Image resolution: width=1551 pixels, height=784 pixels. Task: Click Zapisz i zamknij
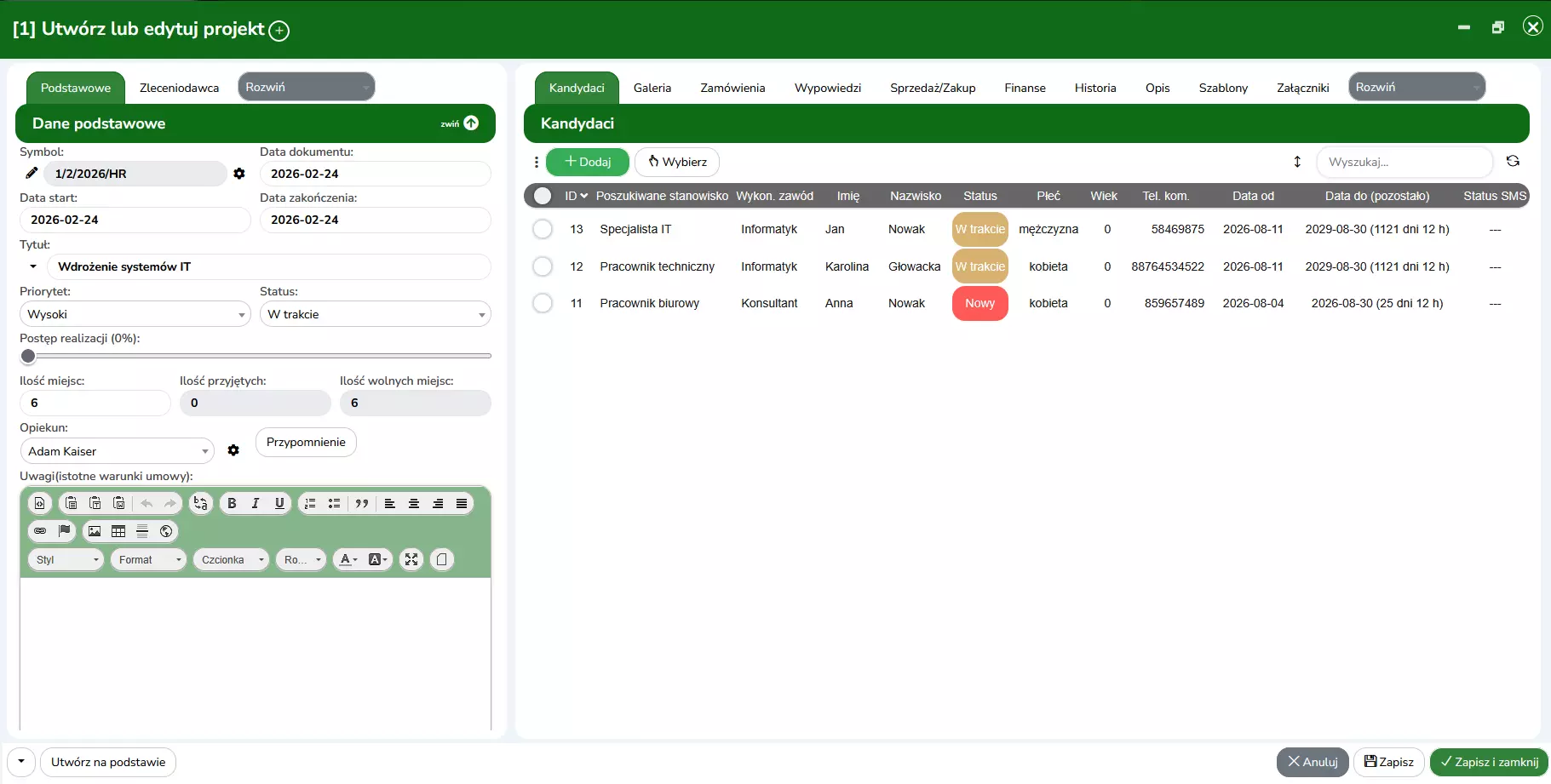[x=1489, y=762]
